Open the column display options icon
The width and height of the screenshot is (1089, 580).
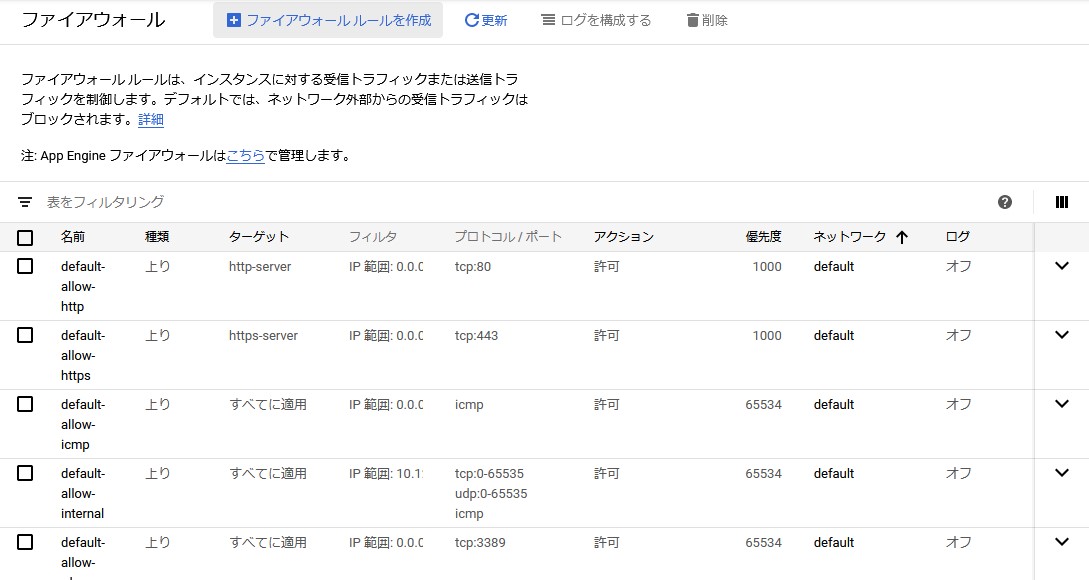pyautogui.click(x=1062, y=202)
